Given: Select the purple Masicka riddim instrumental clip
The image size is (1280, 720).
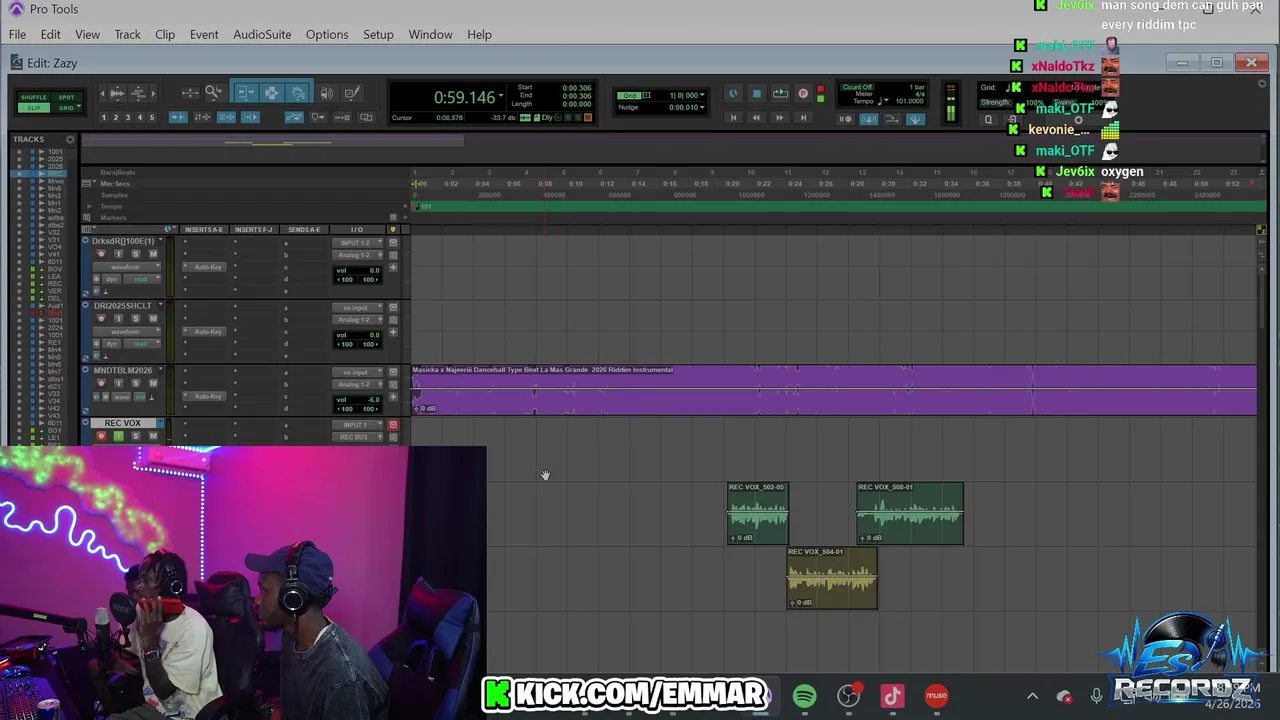Looking at the screenshot, I should click(x=834, y=390).
